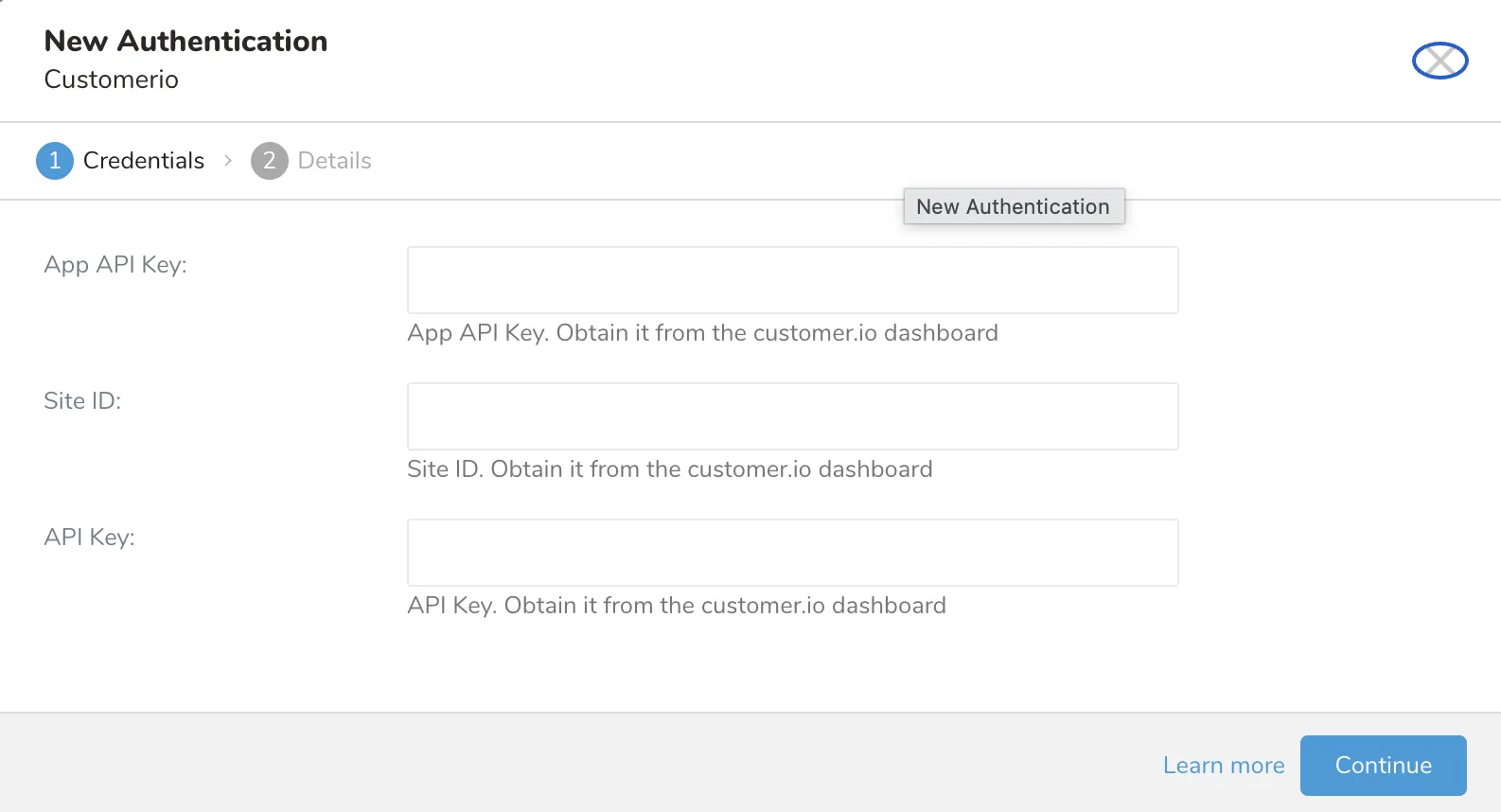Close the New Authentication dialog
The height and width of the screenshot is (812, 1501).
[1439, 61]
